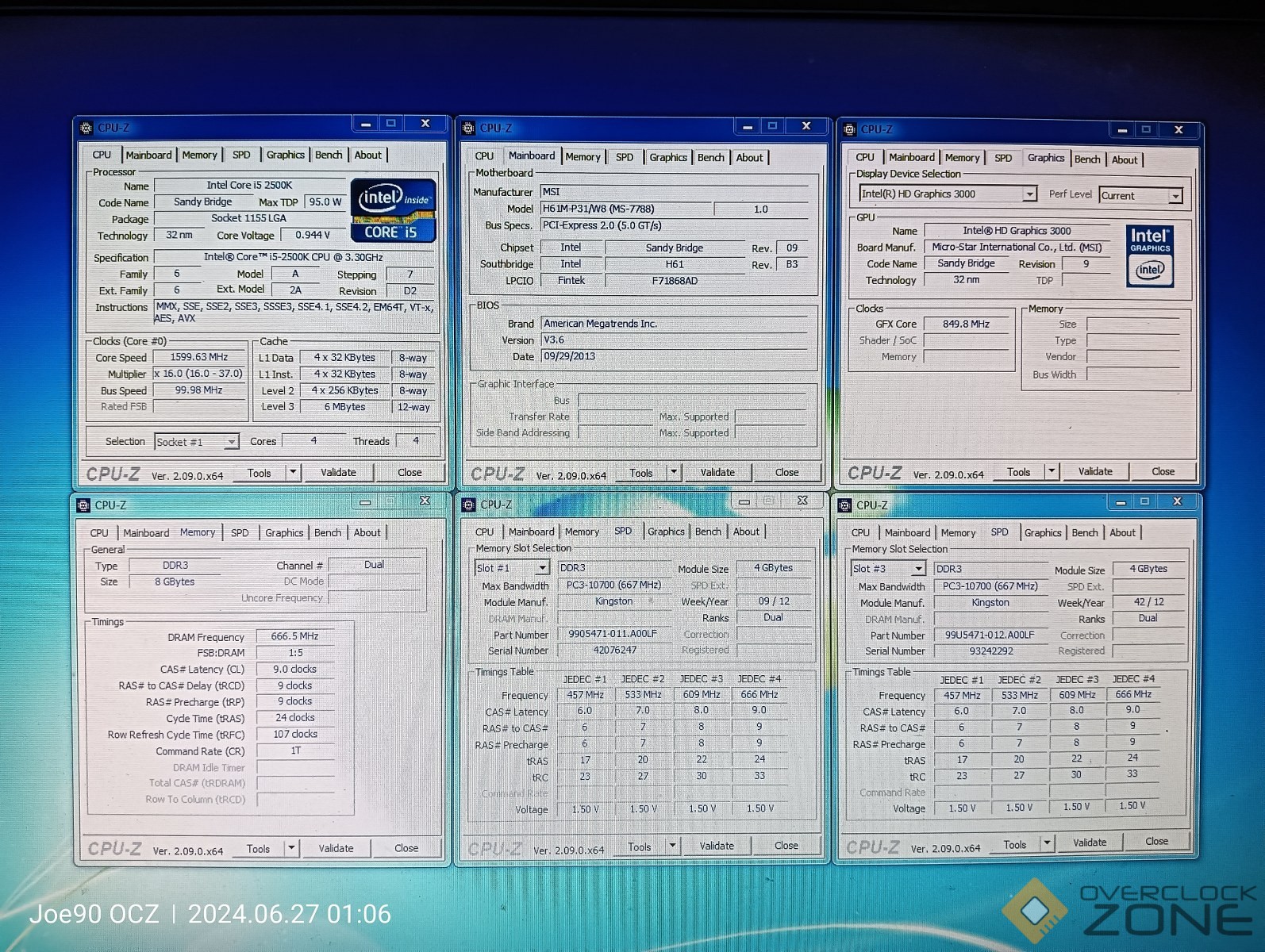Click CPU-Z title icon of the HD Graphics 3000 window
1265x952 pixels.
(x=850, y=129)
